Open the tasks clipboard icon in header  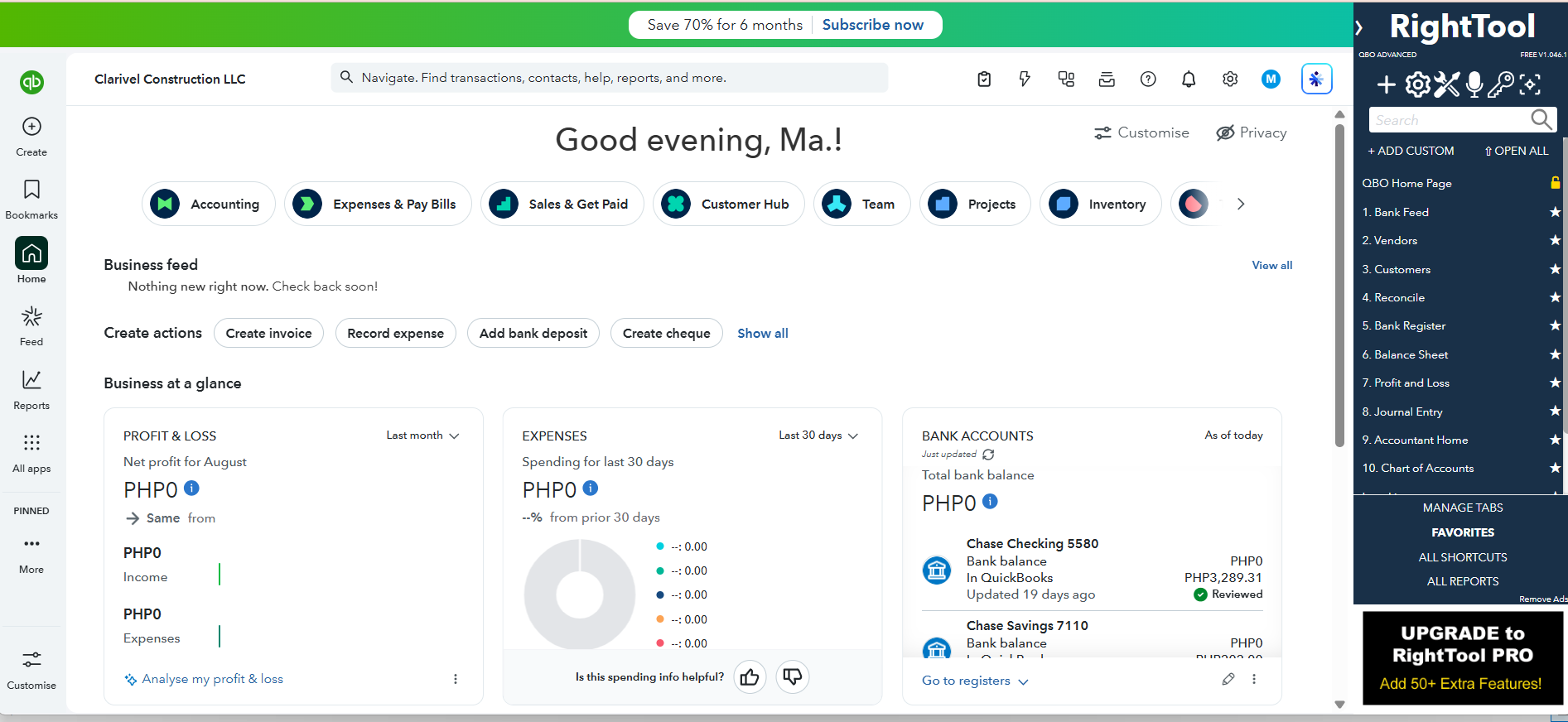click(x=984, y=79)
